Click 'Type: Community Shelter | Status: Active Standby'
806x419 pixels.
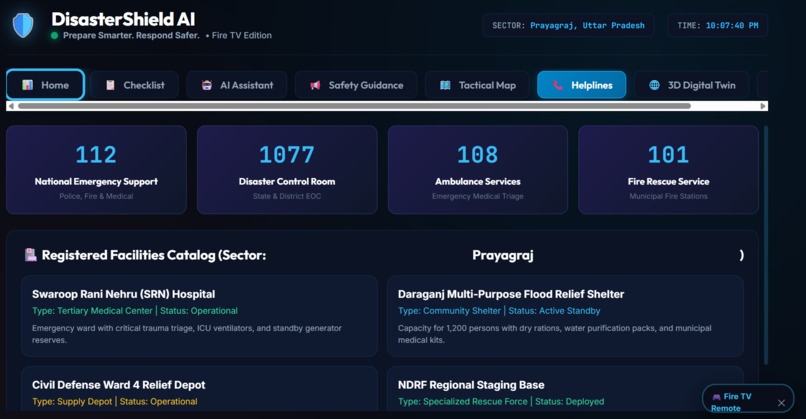click(499, 311)
